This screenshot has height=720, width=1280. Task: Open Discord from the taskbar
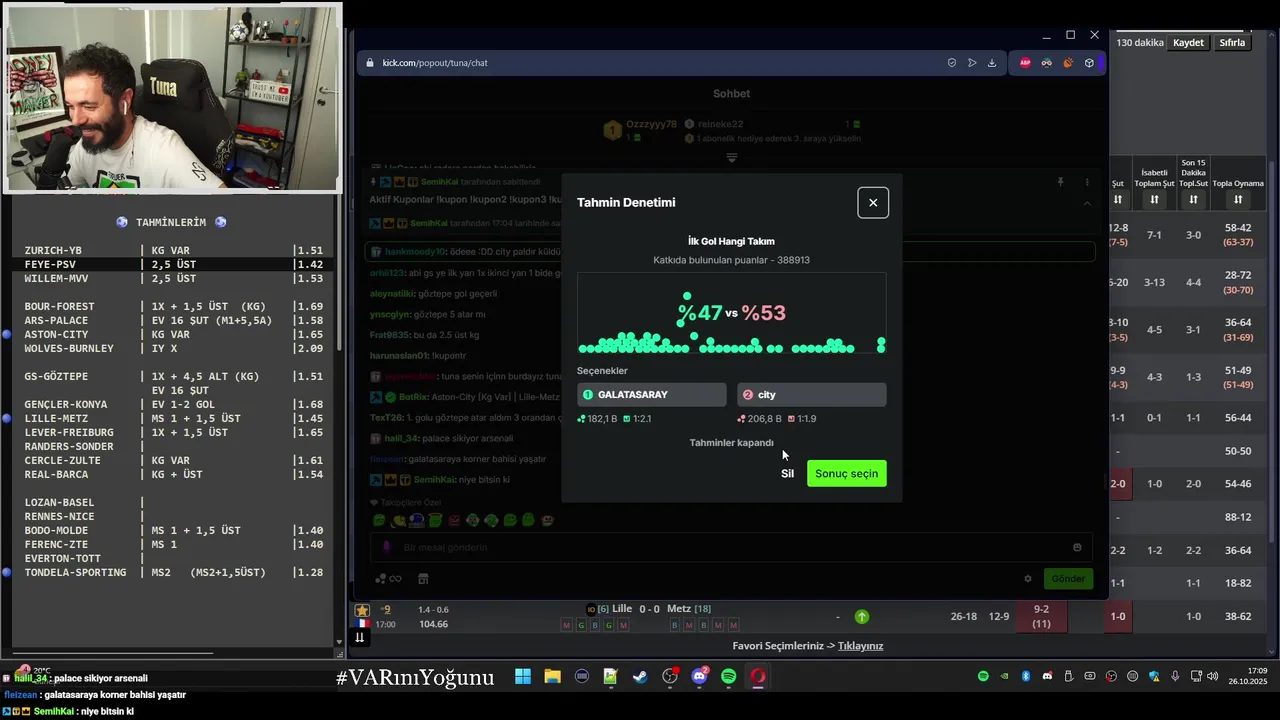click(699, 677)
